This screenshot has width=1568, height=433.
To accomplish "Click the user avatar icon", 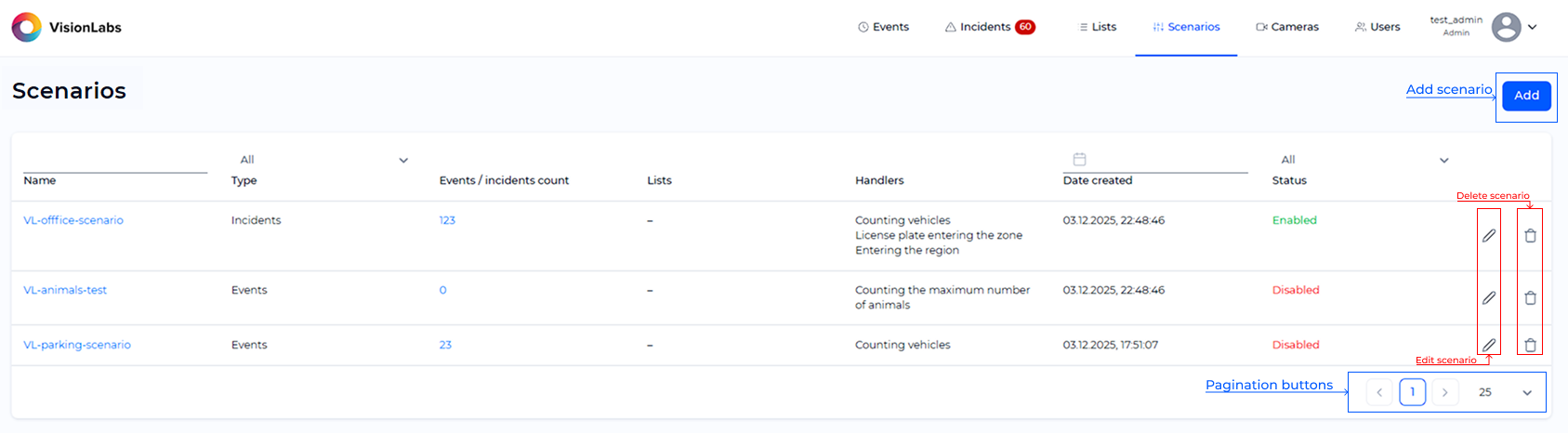I will (x=1506, y=27).
